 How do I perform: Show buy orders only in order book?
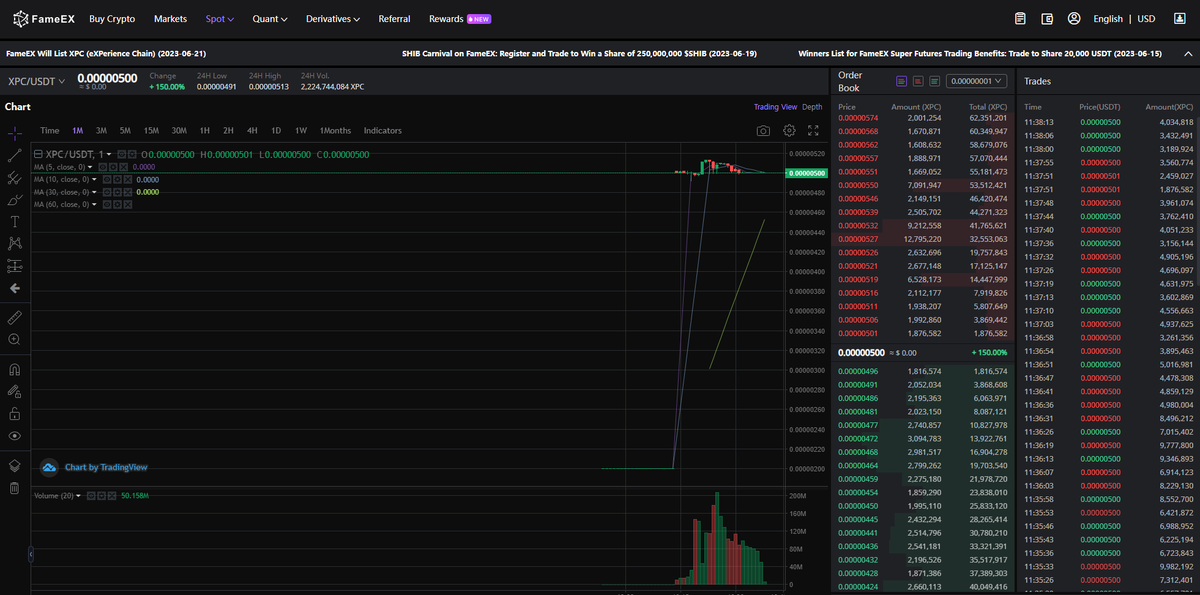[934, 81]
